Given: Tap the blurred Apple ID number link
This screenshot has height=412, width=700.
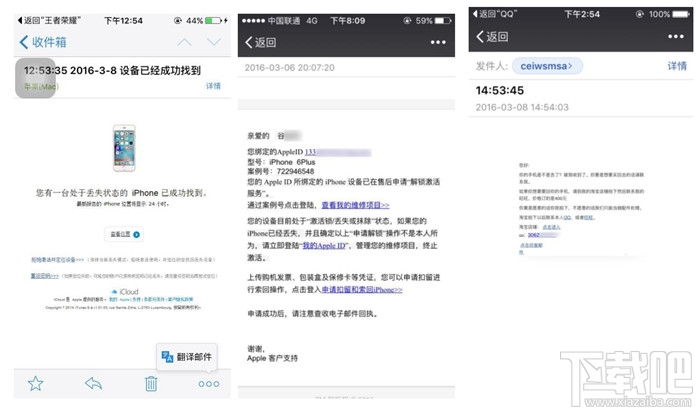Looking at the screenshot, I should pos(338,152).
